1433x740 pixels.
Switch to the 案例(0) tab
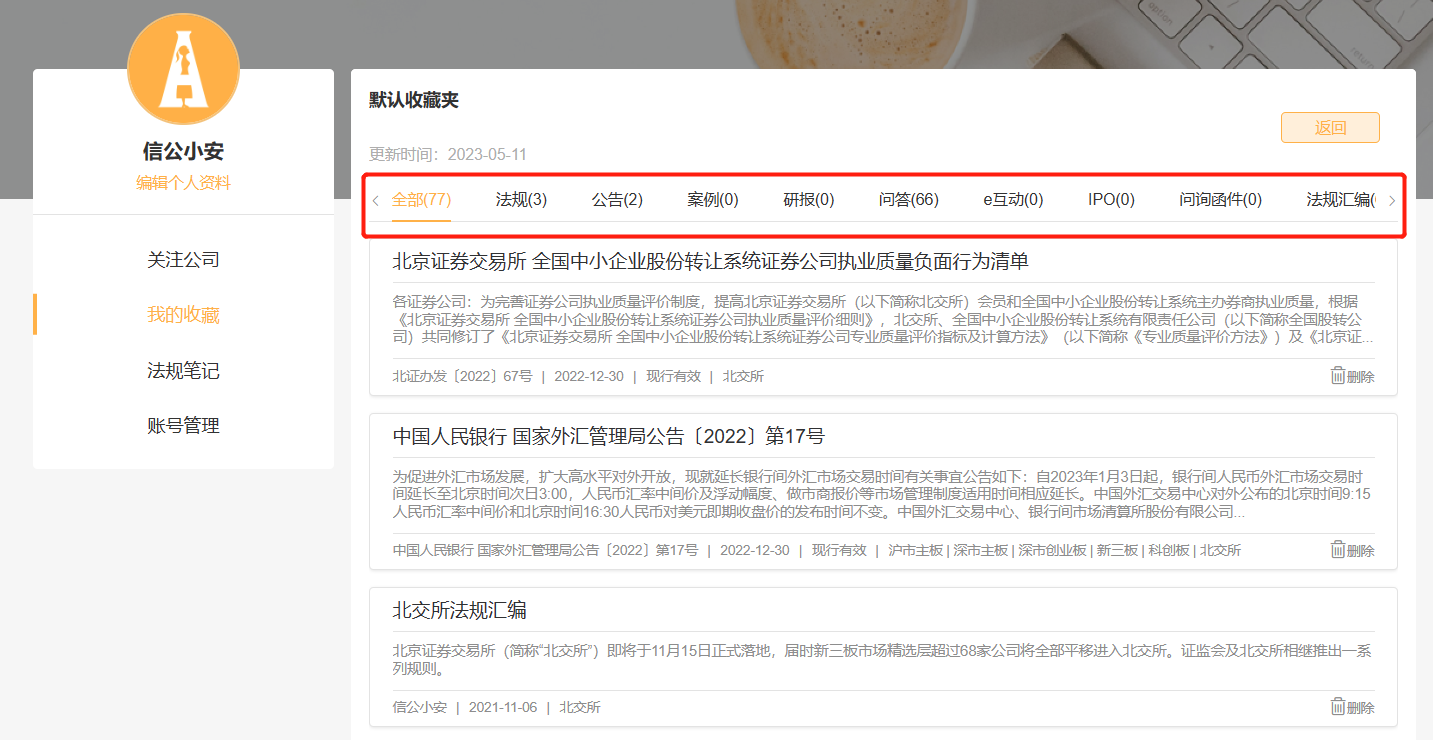[713, 199]
